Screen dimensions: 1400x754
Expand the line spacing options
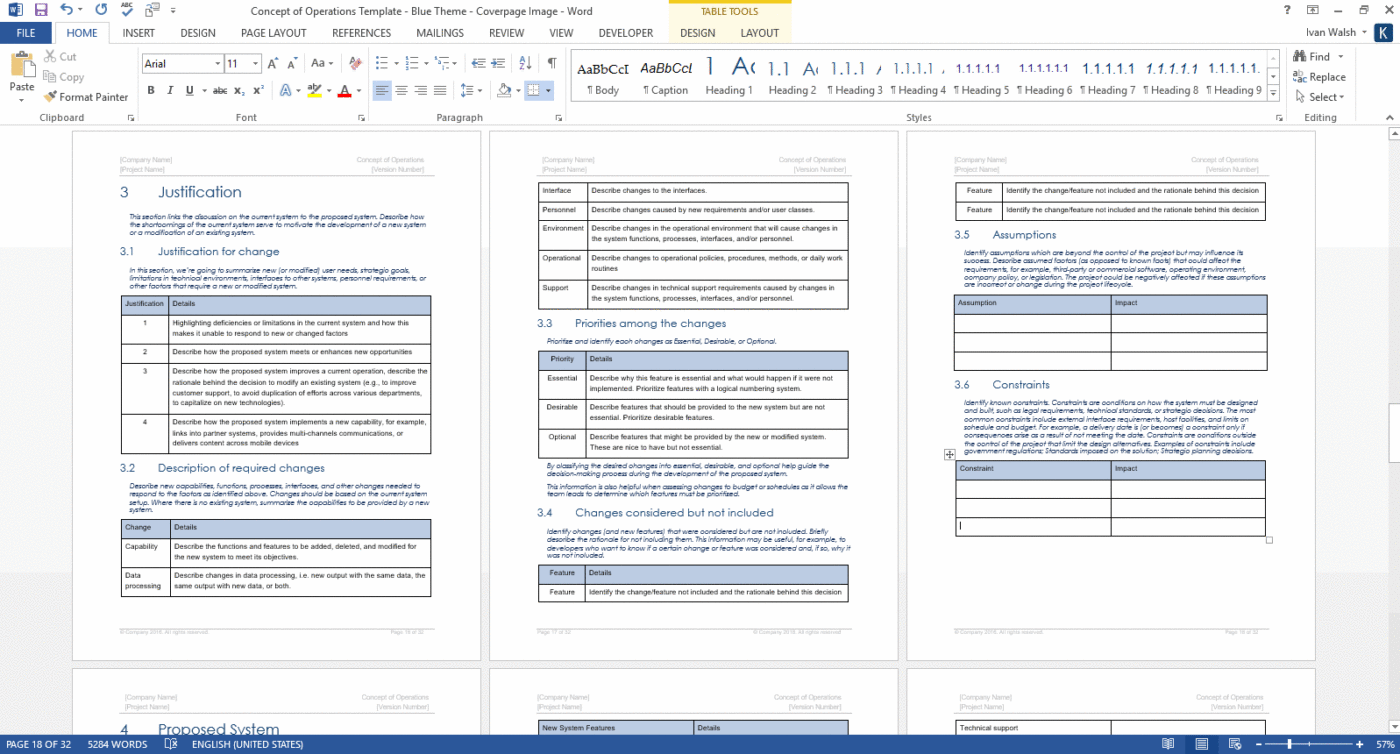click(479, 90)
